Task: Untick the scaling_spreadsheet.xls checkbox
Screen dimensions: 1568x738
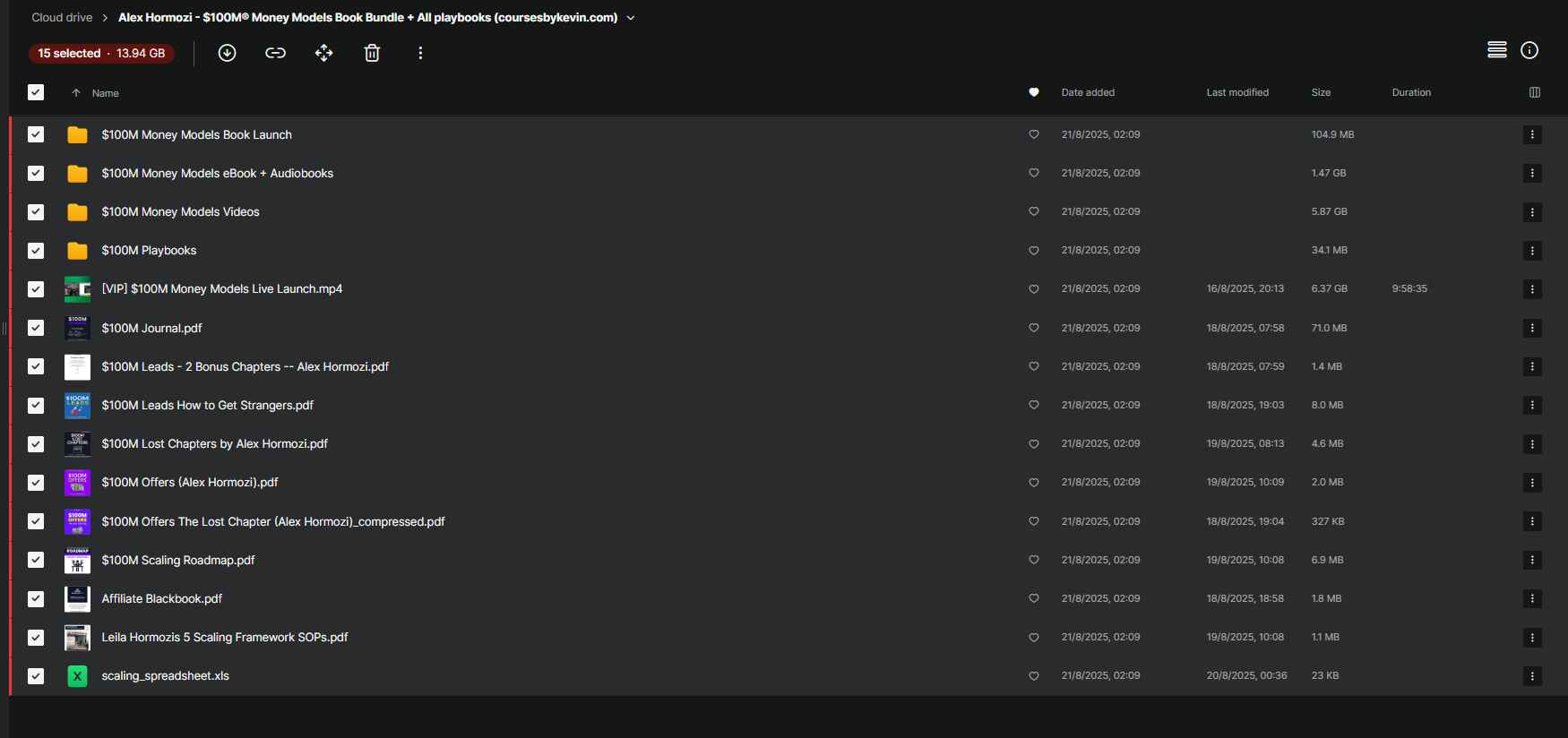Action: click(36, 676)
